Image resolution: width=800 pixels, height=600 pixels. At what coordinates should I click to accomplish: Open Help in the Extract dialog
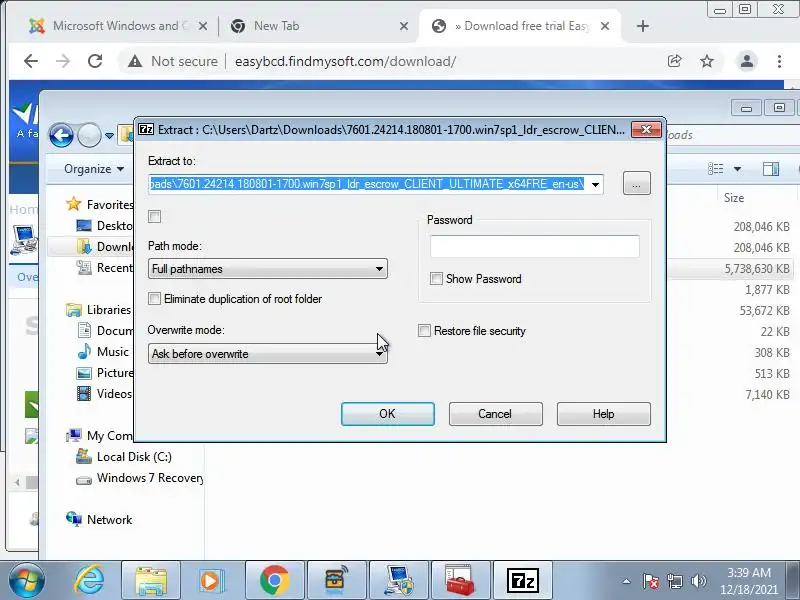[x=604, y=414]
